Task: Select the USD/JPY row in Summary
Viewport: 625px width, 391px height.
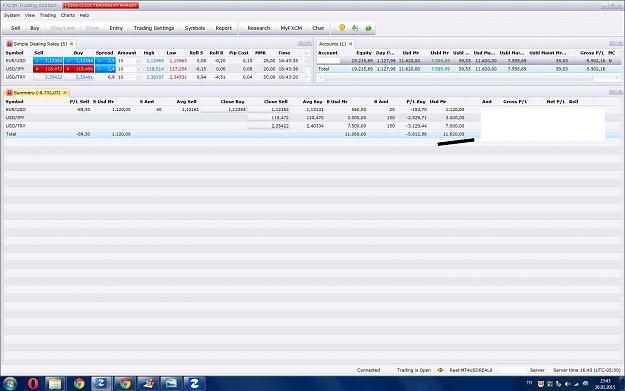Action: click(x=312, y=118)
